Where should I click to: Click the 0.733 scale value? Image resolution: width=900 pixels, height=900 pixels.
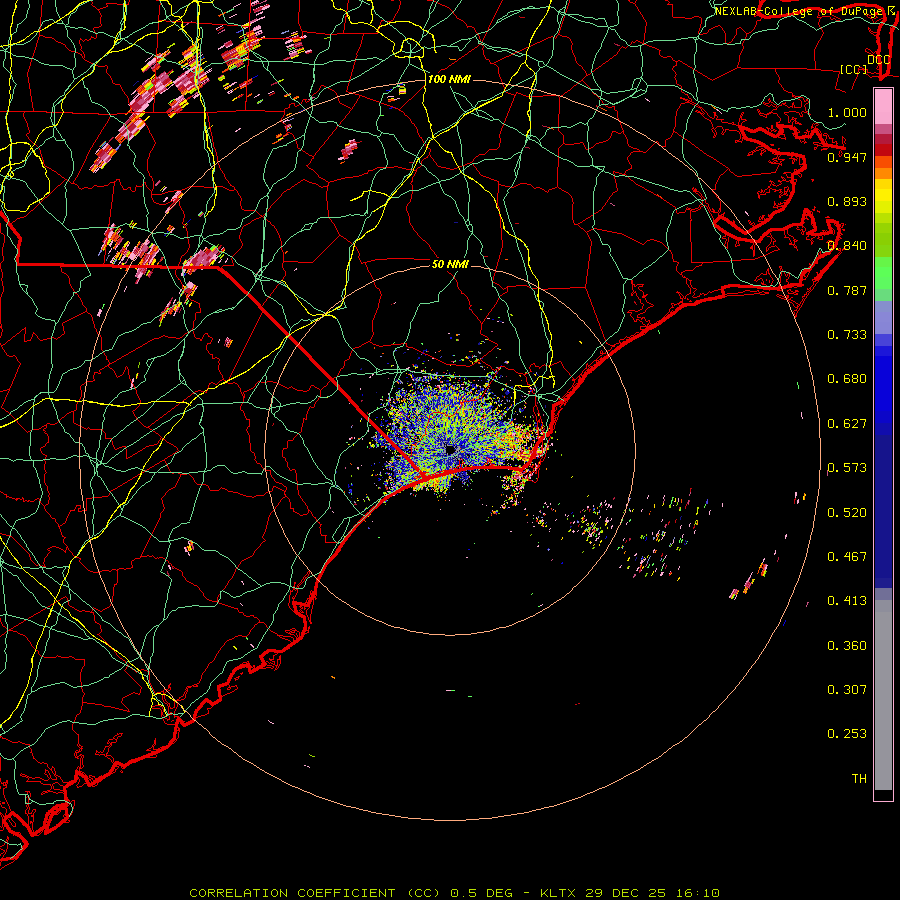tap(847, 335)
